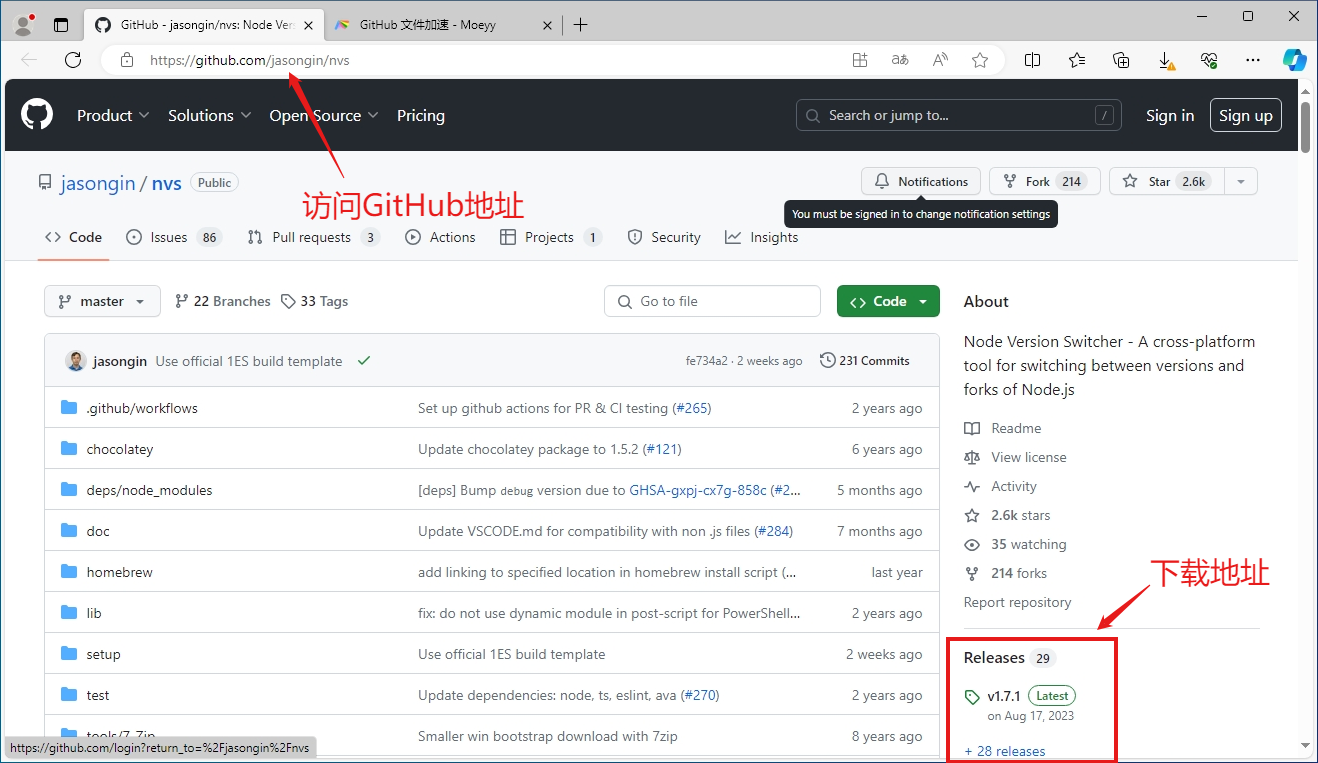
Task: Click the homebrew folder icon
Action: pyautogui.click(x=69, y=571)
